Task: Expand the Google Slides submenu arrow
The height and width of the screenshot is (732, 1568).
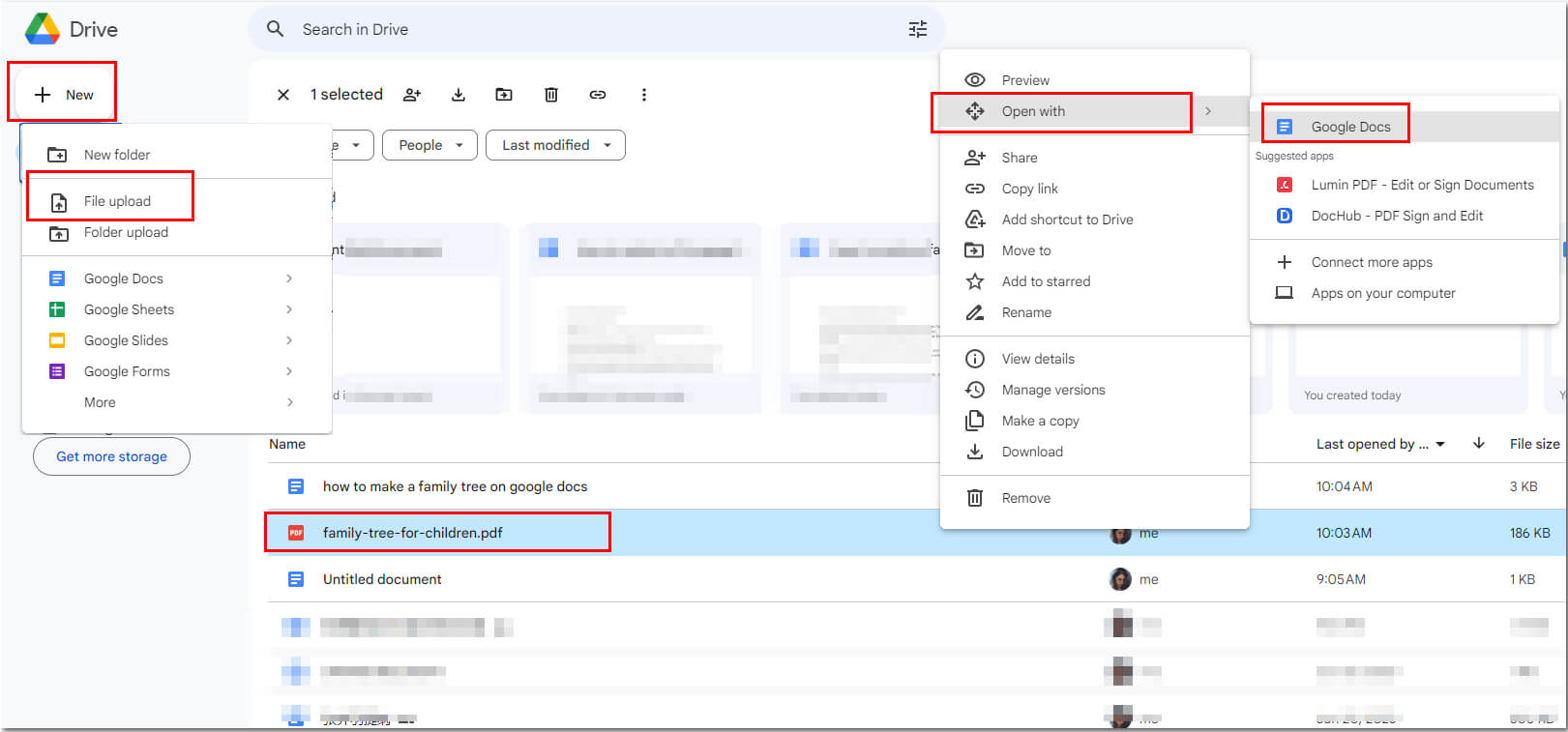Action: [x=288, y=340]
